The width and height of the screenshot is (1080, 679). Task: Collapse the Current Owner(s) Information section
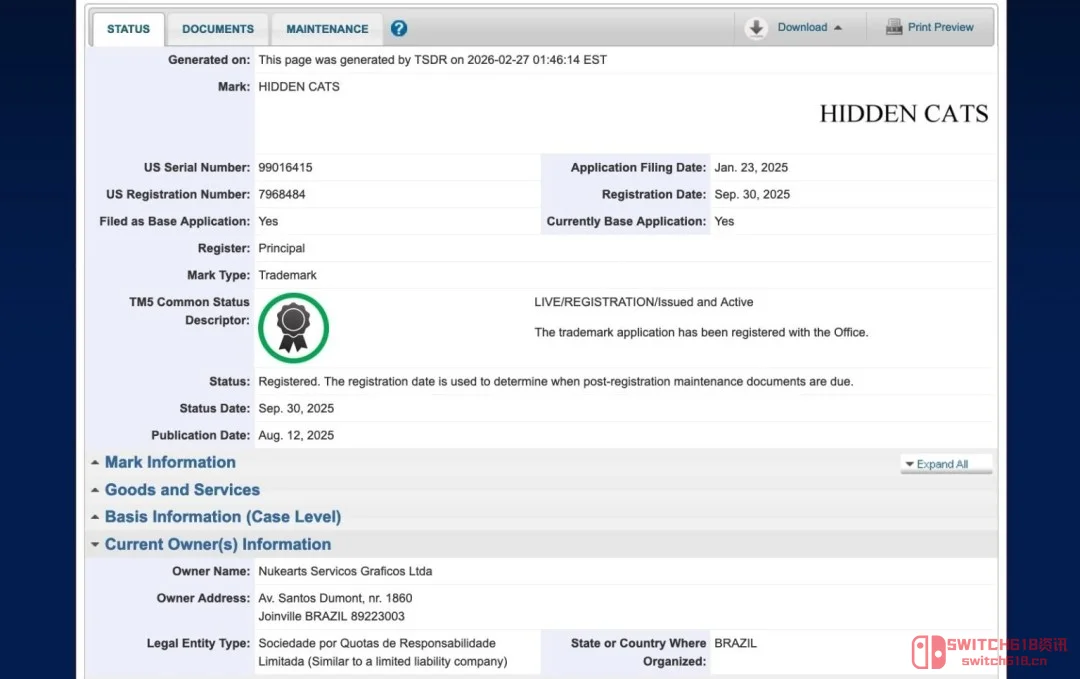click(217, 544)
